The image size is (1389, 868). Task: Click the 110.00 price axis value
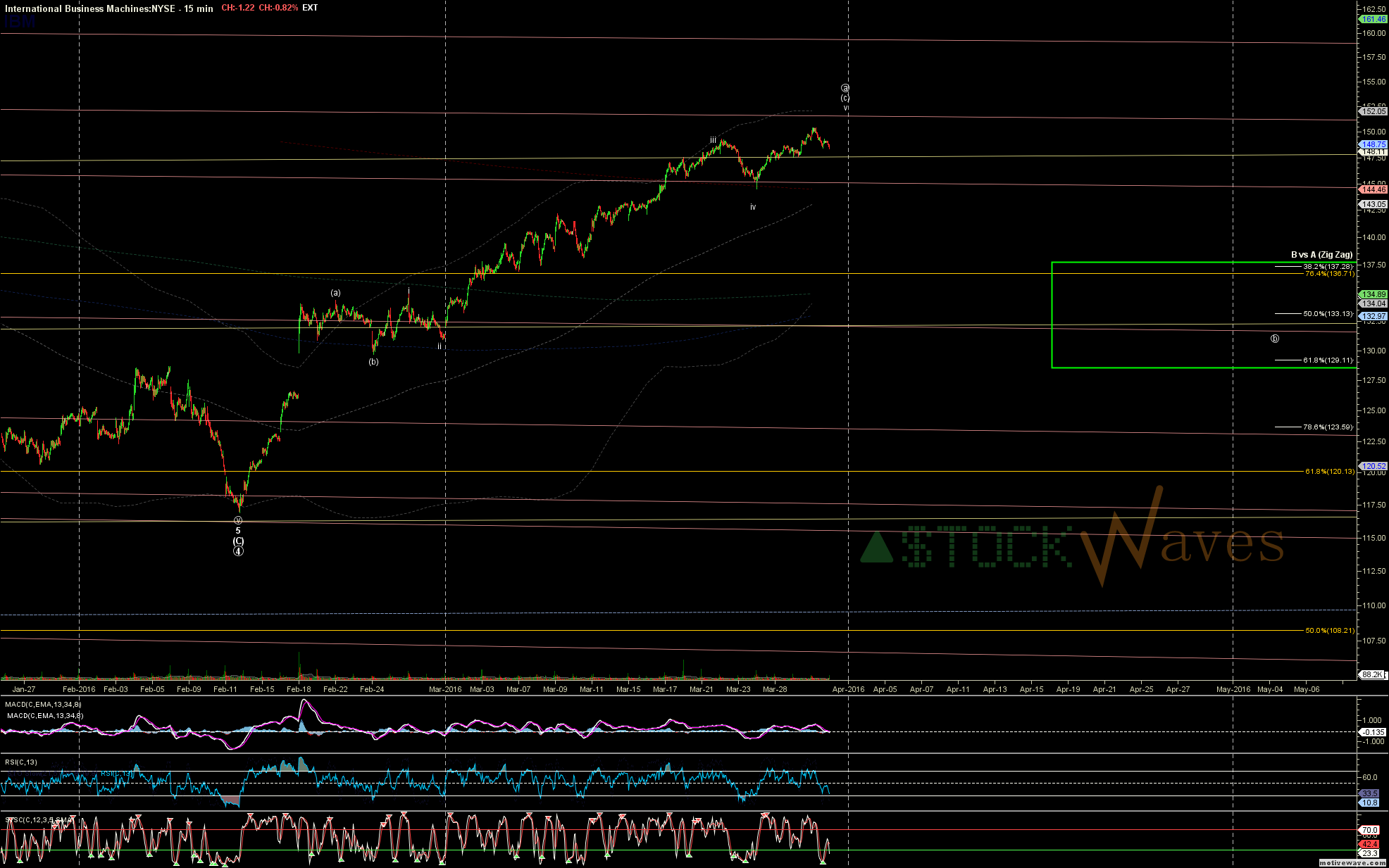1374,605
